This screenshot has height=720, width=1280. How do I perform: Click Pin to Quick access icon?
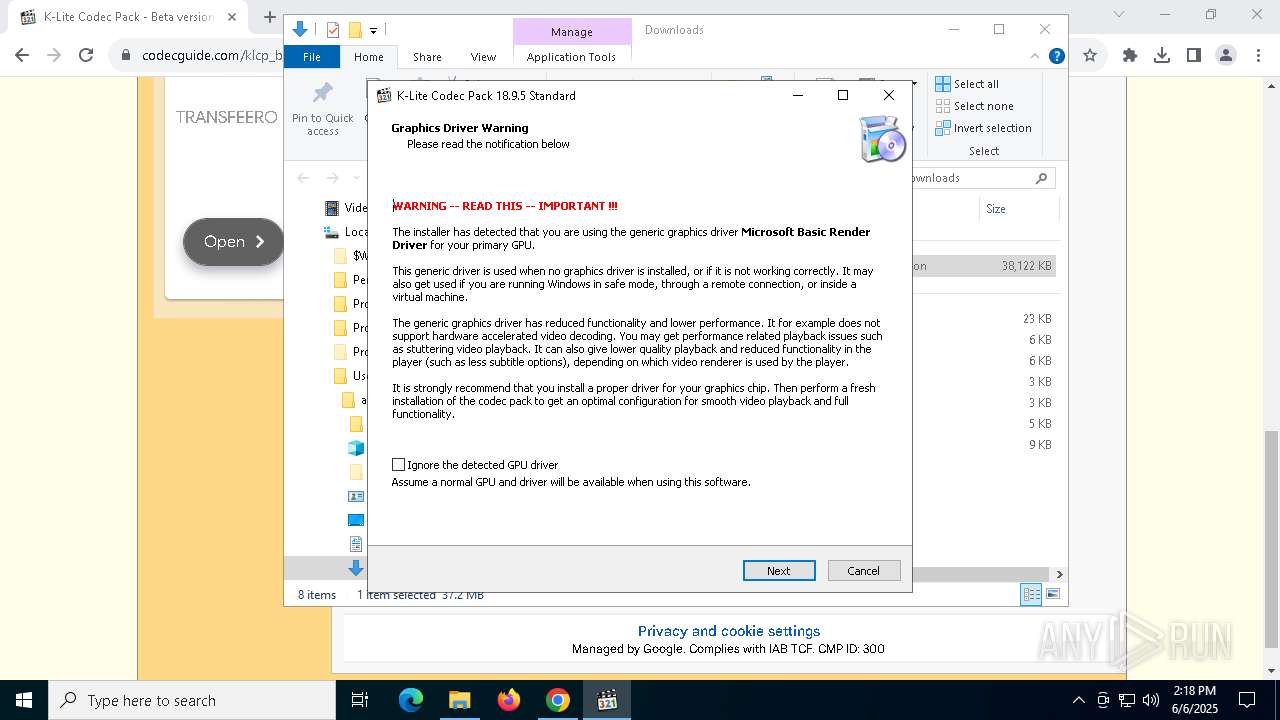pyautogui.click(x=322, y=109)
